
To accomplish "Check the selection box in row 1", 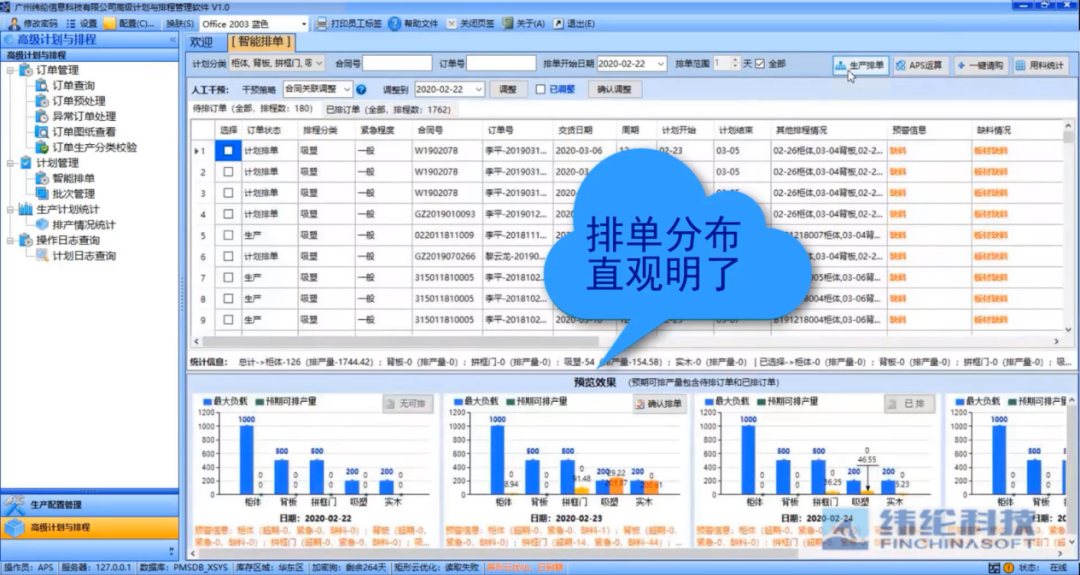I will 228,151.
